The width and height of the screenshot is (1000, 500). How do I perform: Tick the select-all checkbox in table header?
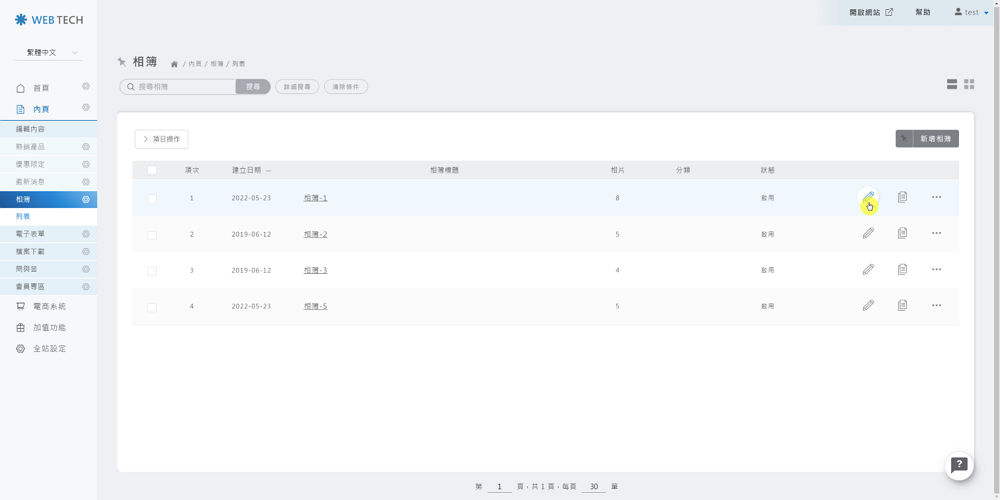(152, 170)
